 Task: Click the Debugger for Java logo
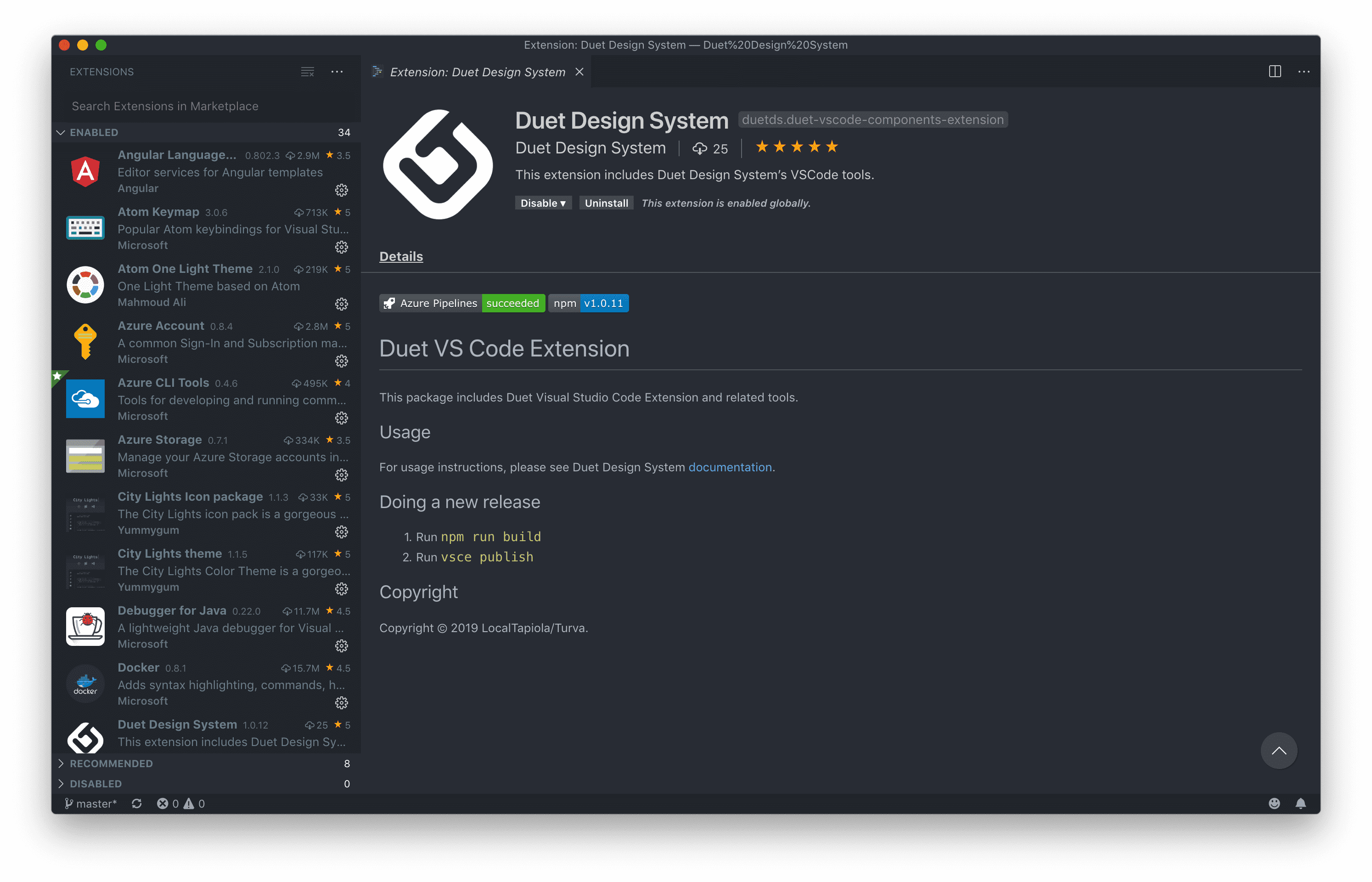pyautogui.click(x=85, y=627)
